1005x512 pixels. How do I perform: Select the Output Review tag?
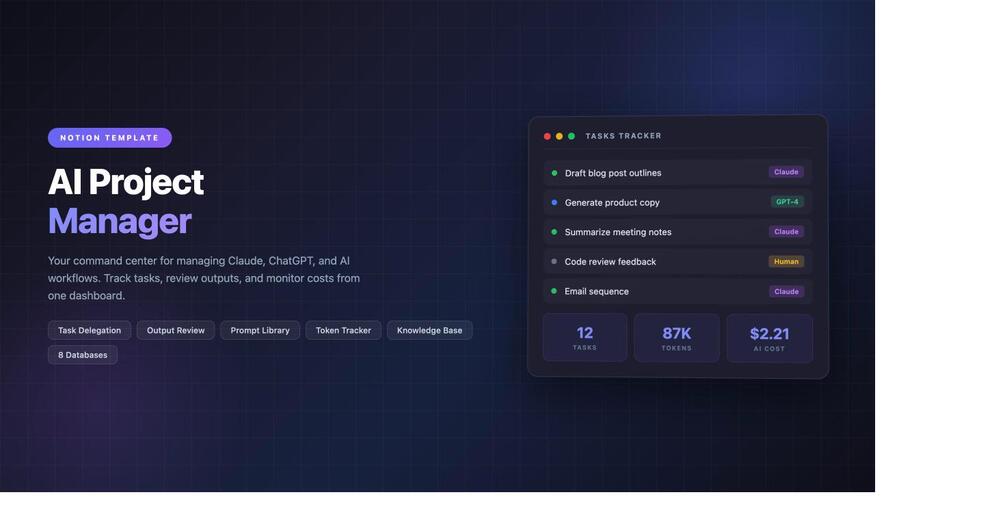click(x=176, y=331)
